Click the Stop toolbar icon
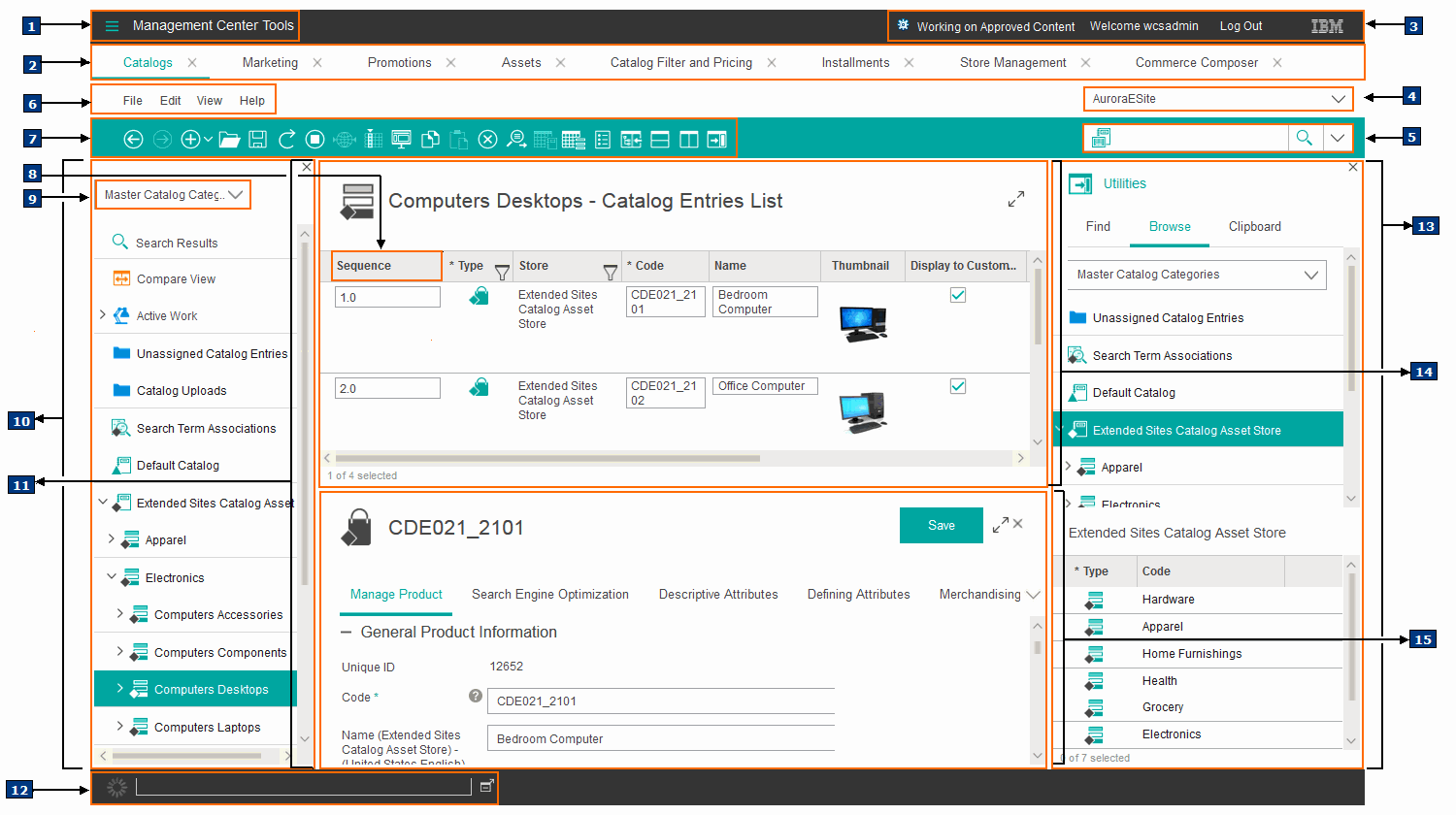Image resolution: width=1456 pixels, height=815 pixels. pyautogui.click(x=314, y=140)
